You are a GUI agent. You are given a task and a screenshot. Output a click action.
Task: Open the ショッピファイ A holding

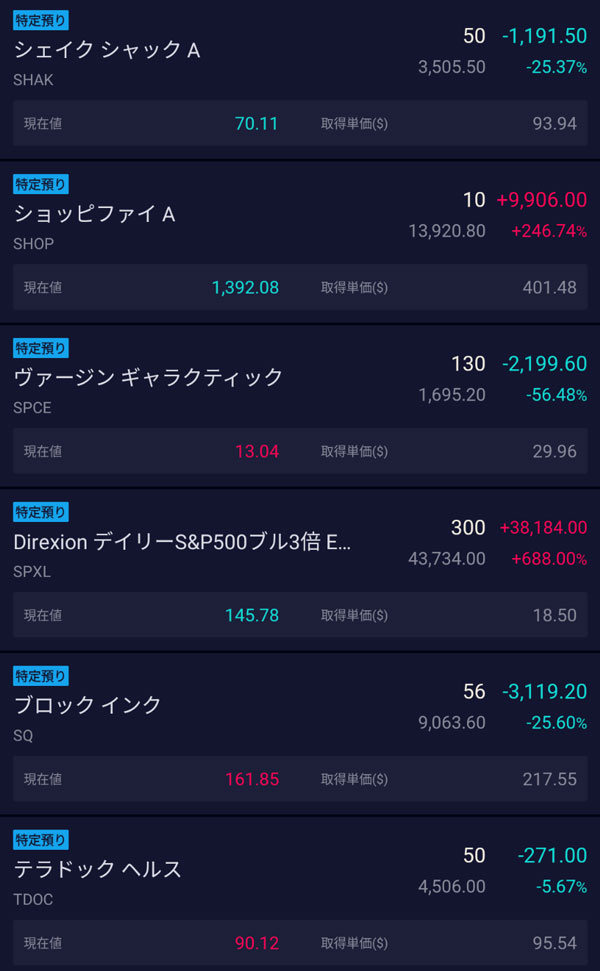click(95, 214)
